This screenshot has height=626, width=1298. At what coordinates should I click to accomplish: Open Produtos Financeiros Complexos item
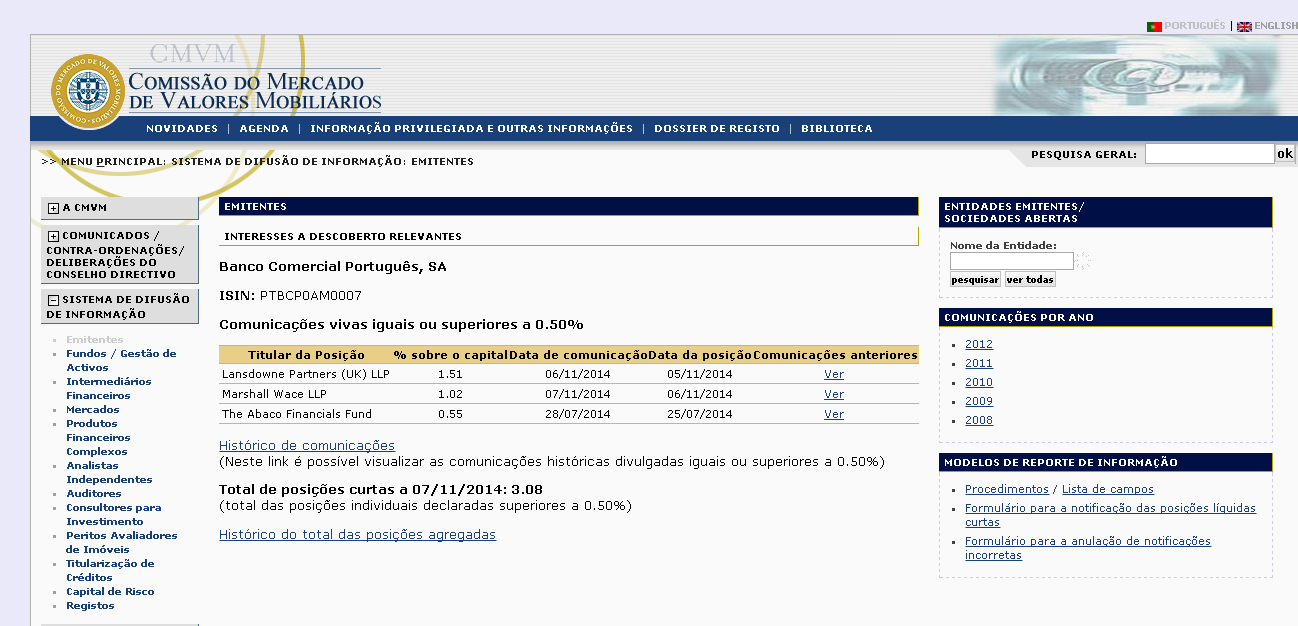[x=98, y=437]
